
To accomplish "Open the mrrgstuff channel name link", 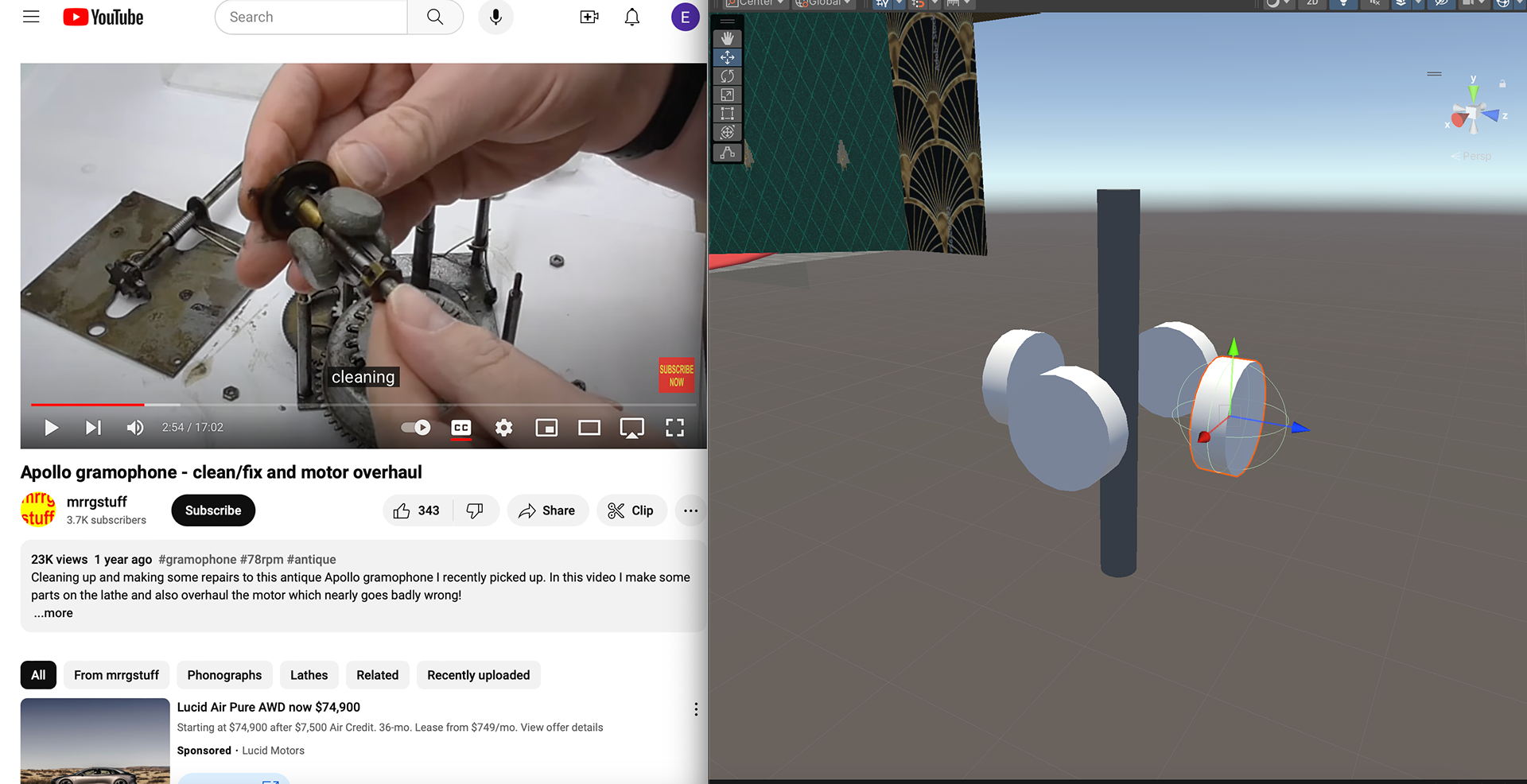I will [x=97, y=502].
